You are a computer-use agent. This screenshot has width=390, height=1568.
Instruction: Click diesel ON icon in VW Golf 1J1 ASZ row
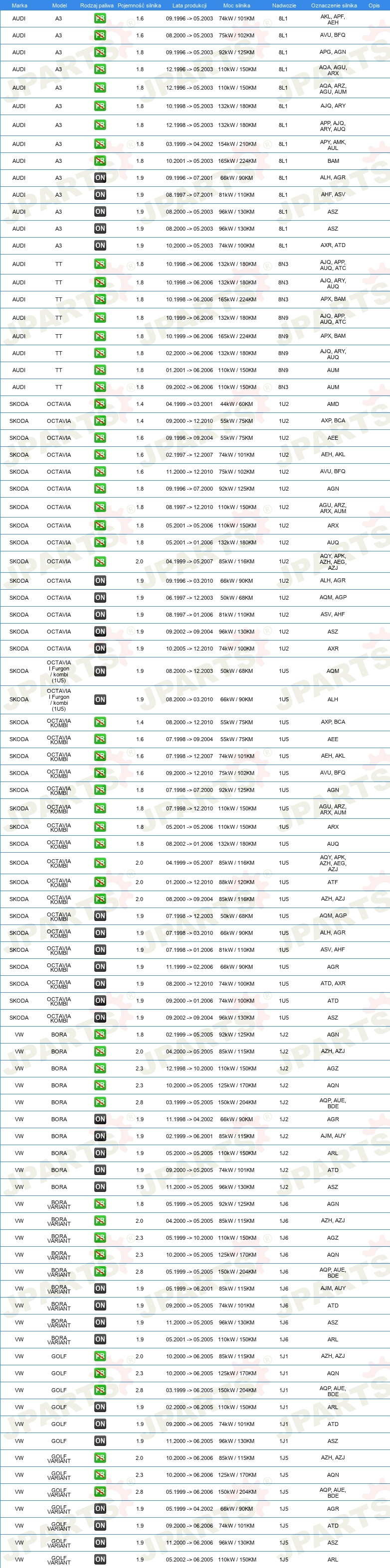(100, 1441)
